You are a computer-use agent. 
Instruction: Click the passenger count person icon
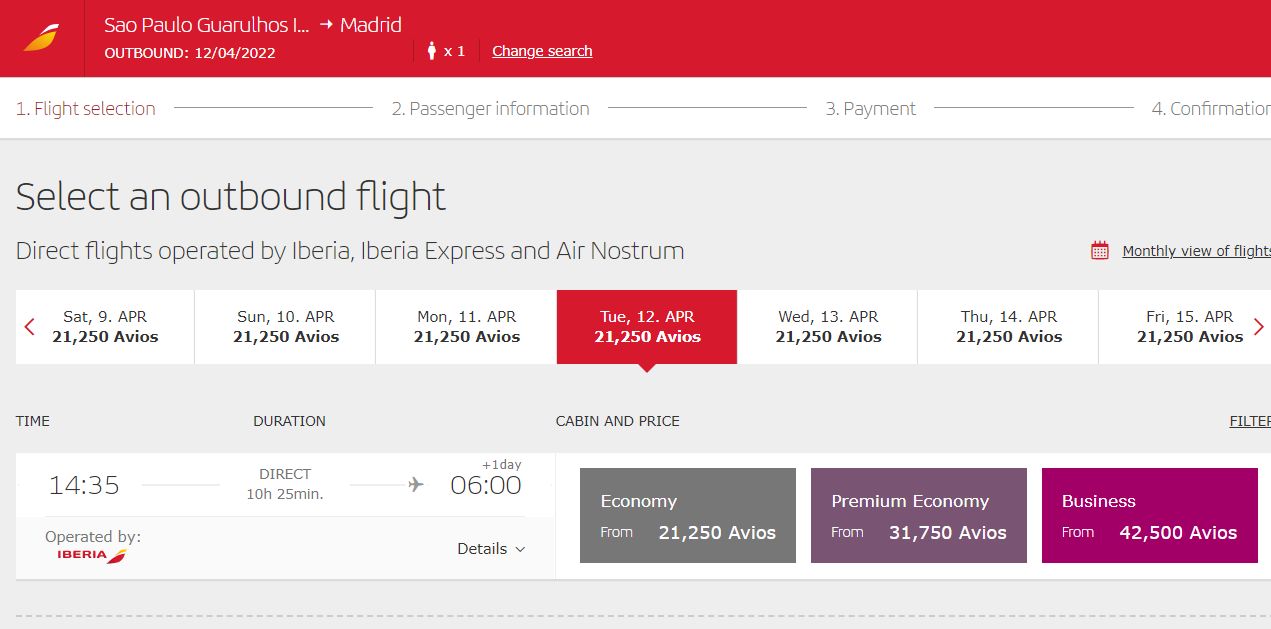pyautogui.click(x=432, y=50)
